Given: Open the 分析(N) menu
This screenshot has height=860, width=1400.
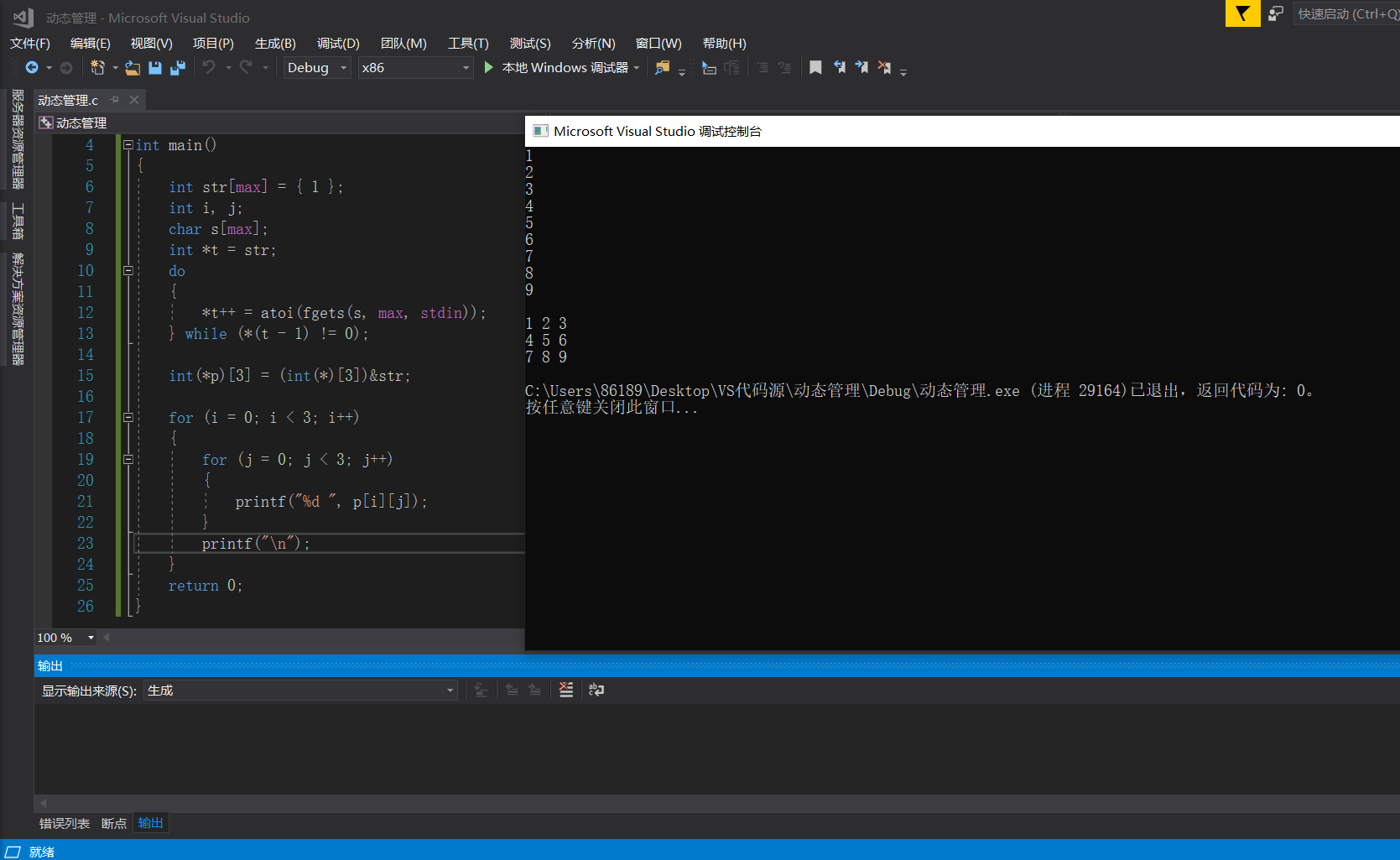Looking at the screenshot, I should (594, 44).
